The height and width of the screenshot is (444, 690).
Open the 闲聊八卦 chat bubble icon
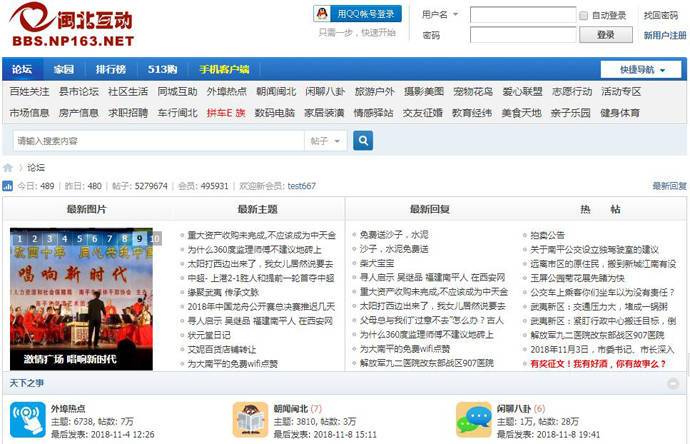pos(472,418)
